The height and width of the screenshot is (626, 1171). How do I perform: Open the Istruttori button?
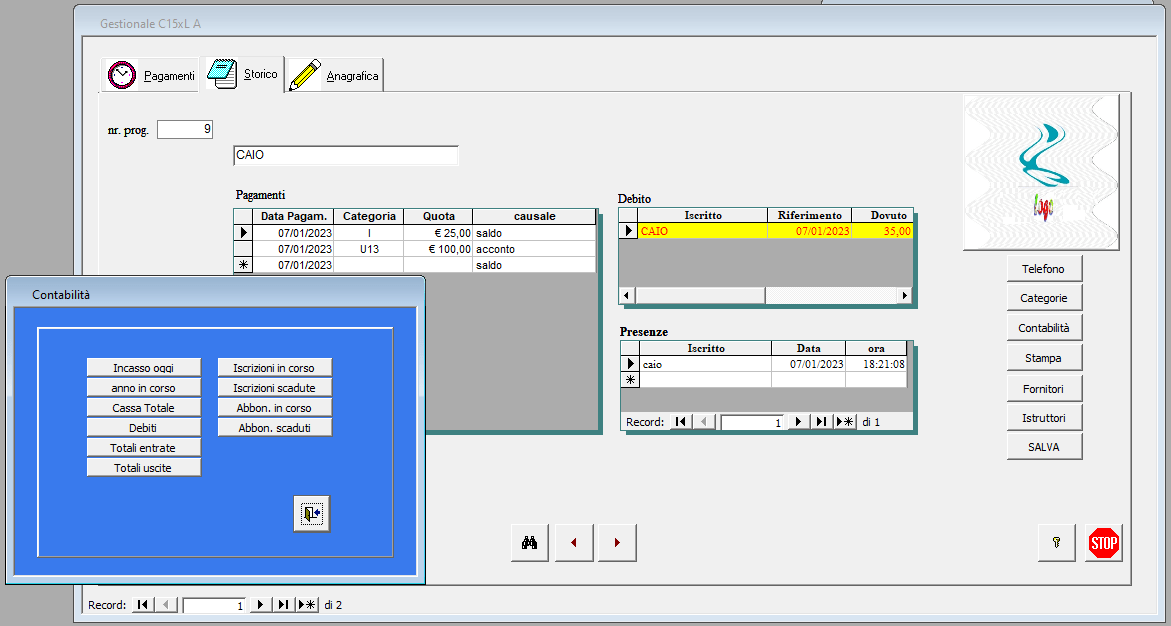tap(1044, 418)
